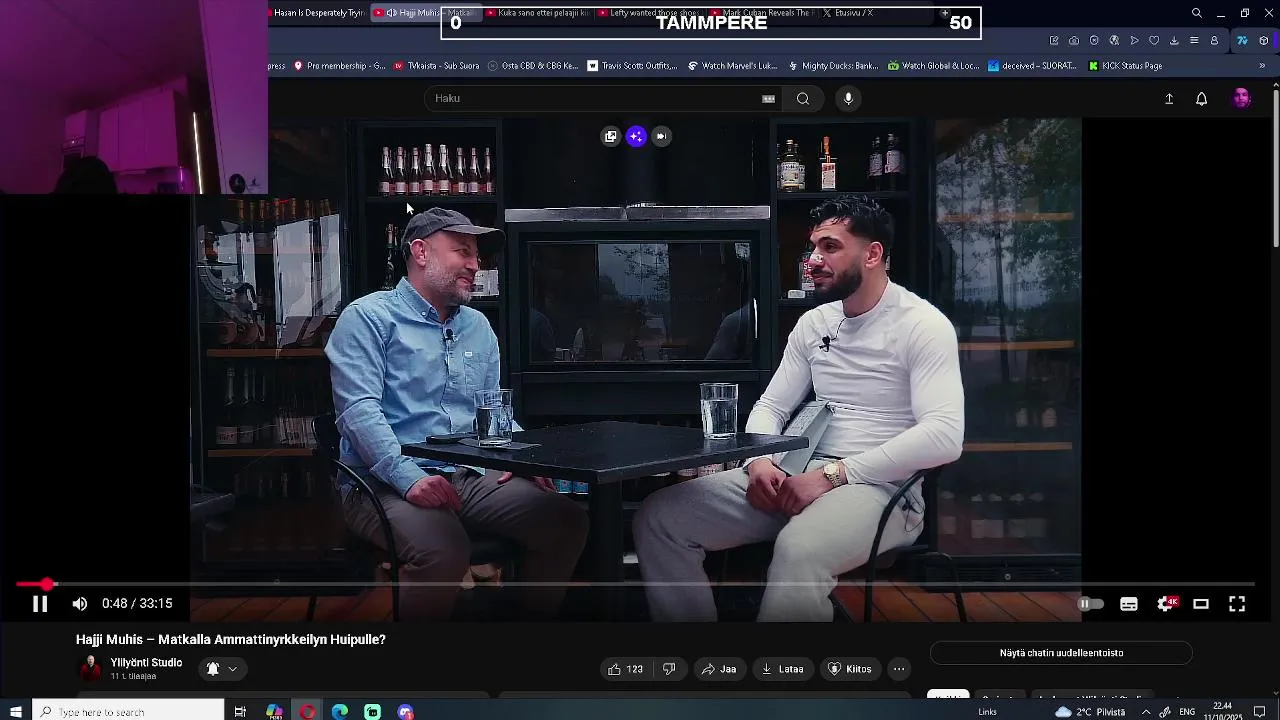Pause the video playback

point(40,604)
